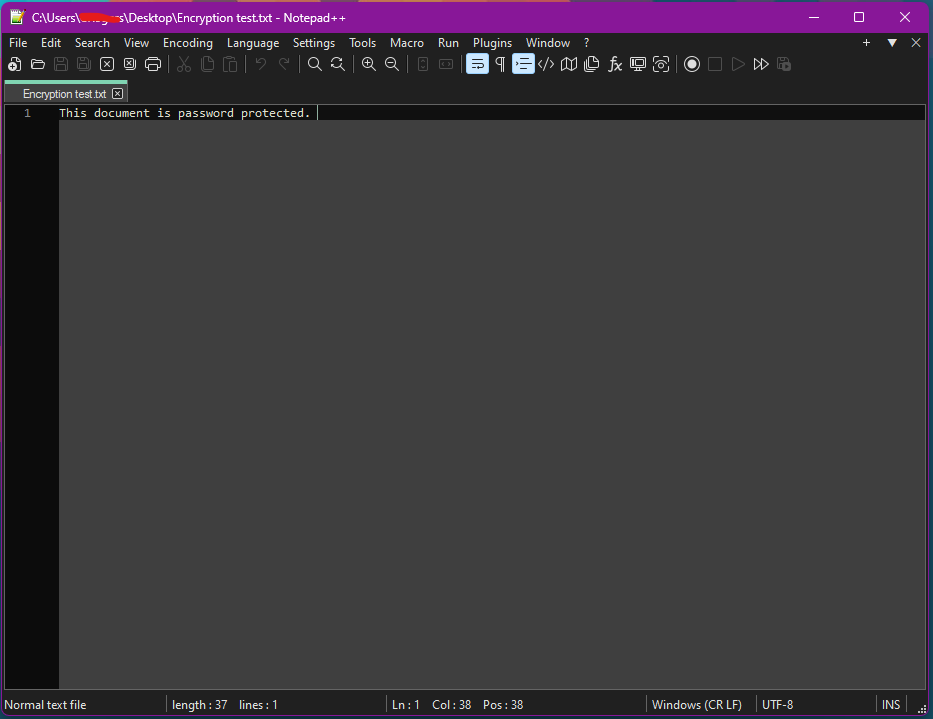Close the Encryption test.txt tab
Viewport: 933px width, 719px height.
[x=118, y=93]
